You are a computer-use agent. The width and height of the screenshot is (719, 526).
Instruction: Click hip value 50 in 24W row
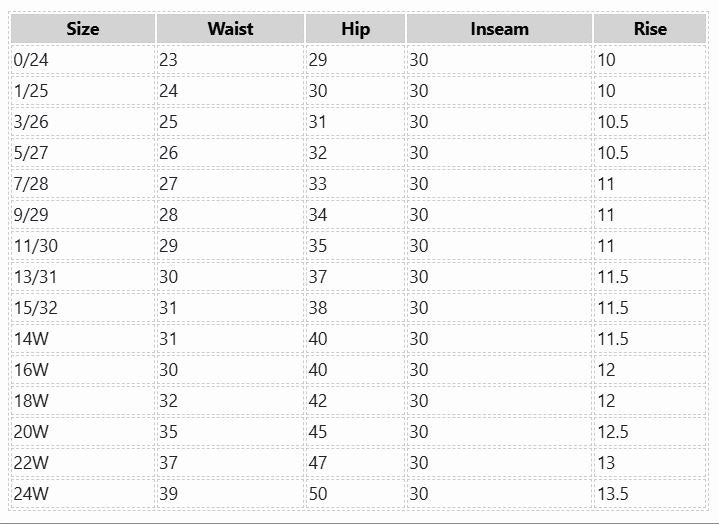click(318, 494)
